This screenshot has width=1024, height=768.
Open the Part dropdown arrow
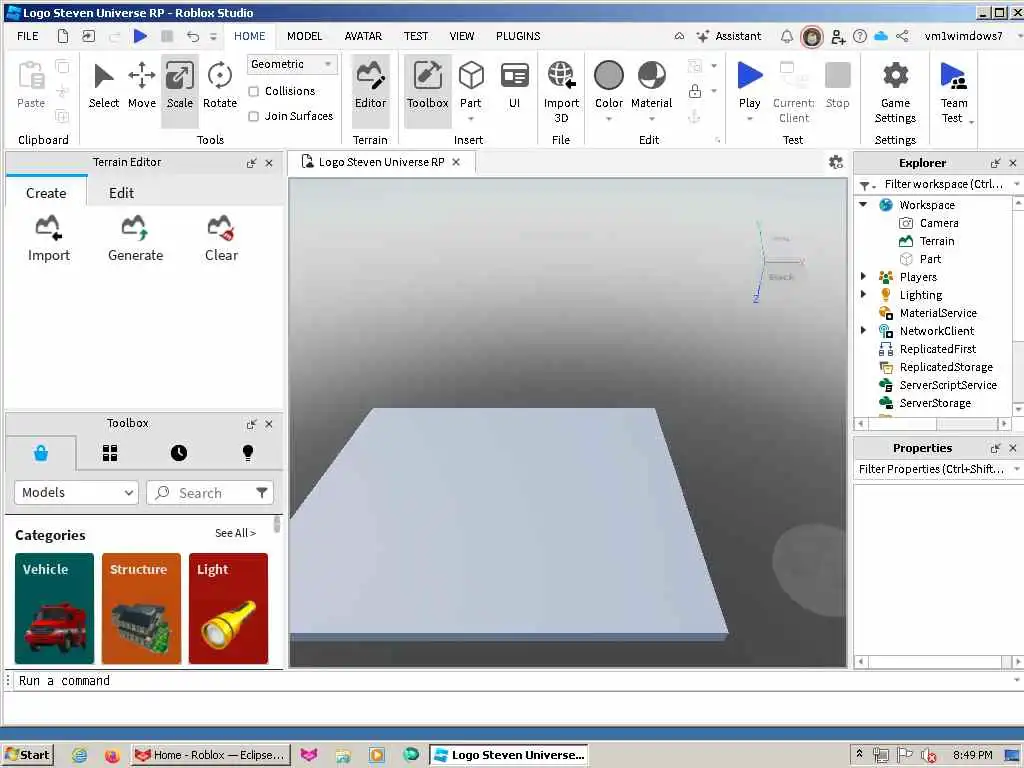coord(470,120)
